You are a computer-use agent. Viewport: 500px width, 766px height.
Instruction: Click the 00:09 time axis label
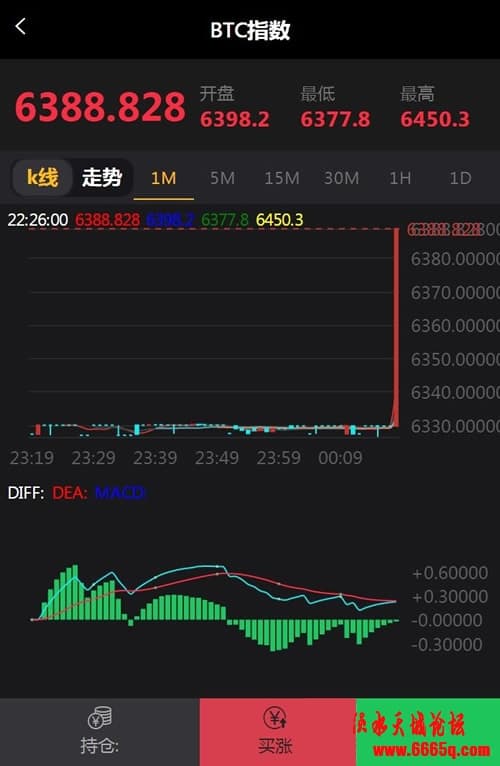click(340, 458)
